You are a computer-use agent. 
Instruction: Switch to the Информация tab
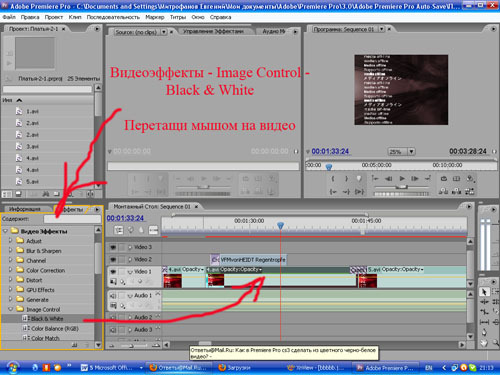(25, 209)
